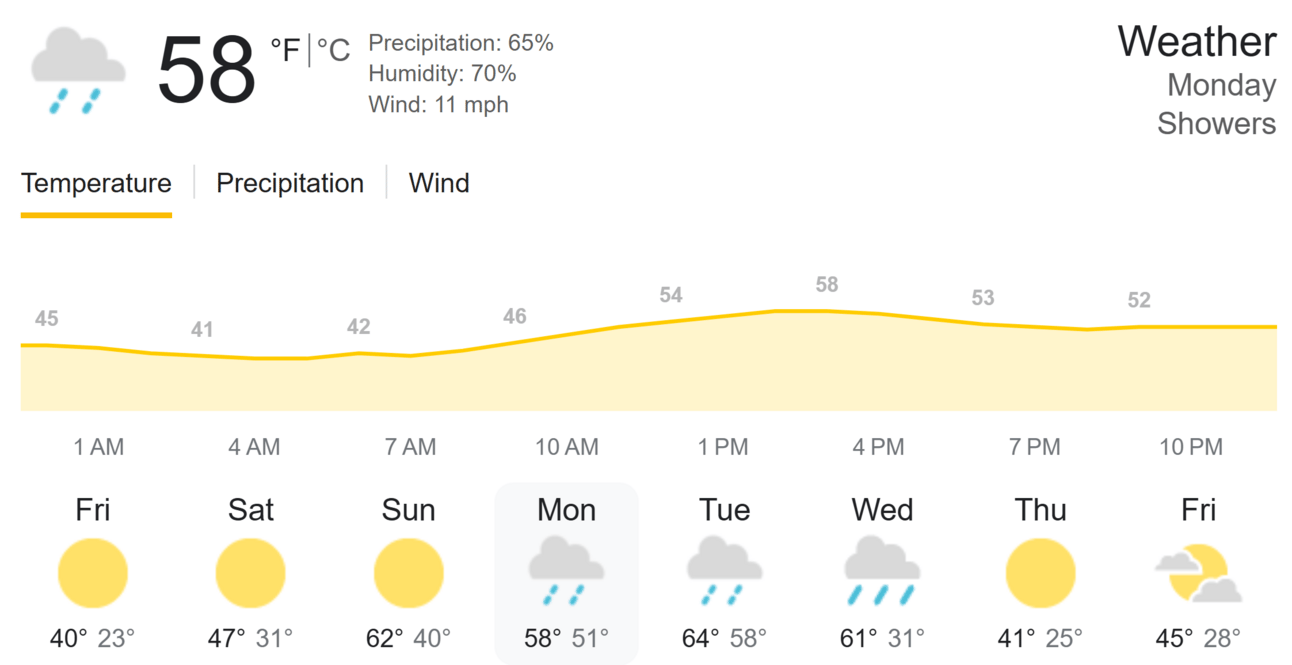1292x665 pixels.
Task: Click the 58 peak on temperature graph
Action: point(826,285)
